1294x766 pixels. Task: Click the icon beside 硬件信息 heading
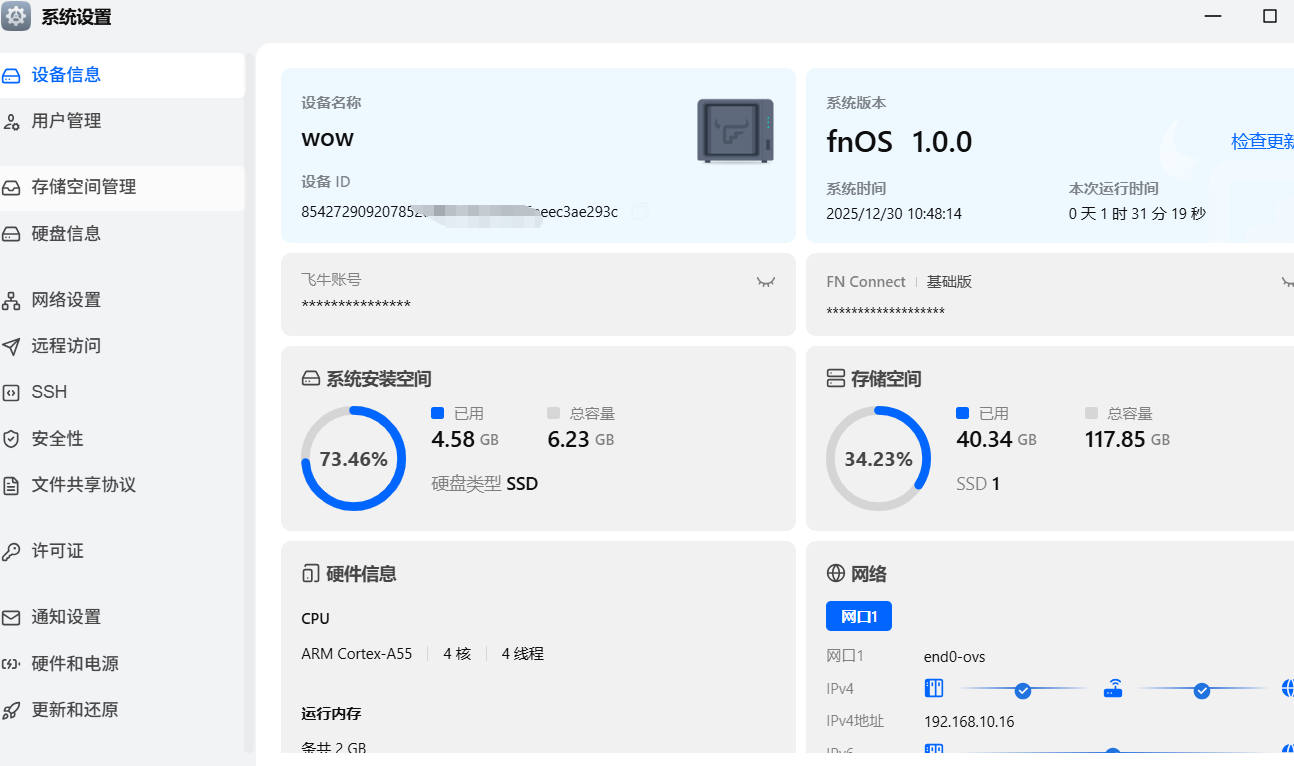tap(311, 574)
